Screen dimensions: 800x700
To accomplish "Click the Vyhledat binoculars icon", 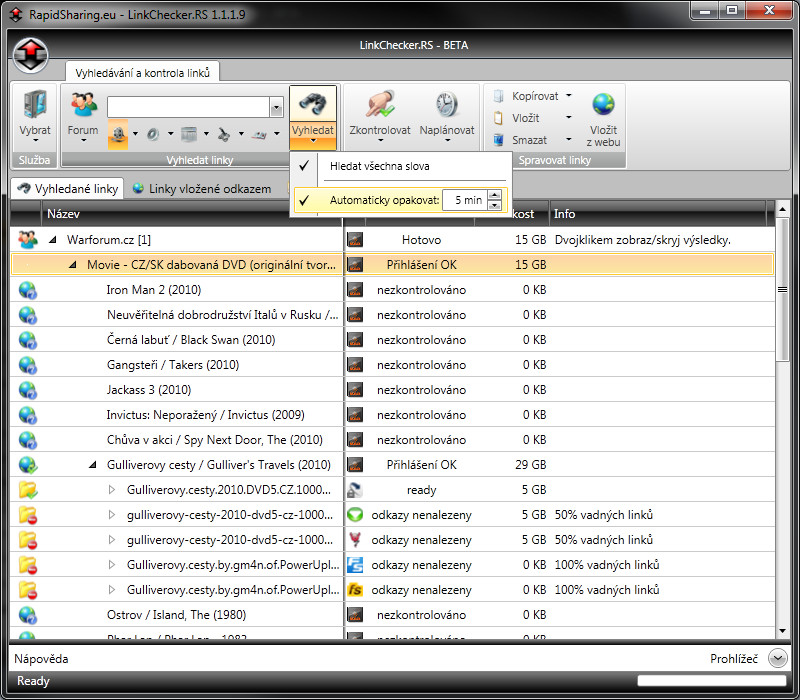I will pos(313,104).
